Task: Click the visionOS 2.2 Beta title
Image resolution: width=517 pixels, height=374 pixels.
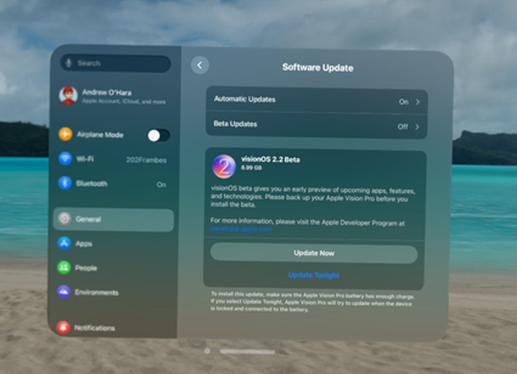Action: [270, 159]
